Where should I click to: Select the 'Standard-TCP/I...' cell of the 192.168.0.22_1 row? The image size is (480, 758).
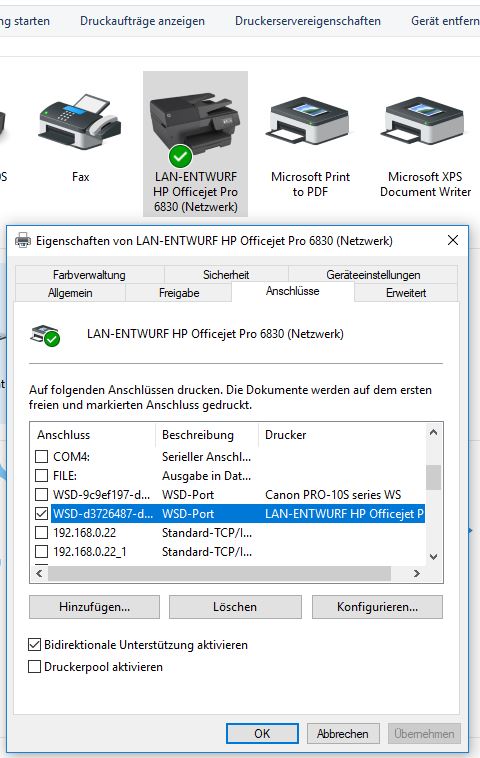[206, 552]
